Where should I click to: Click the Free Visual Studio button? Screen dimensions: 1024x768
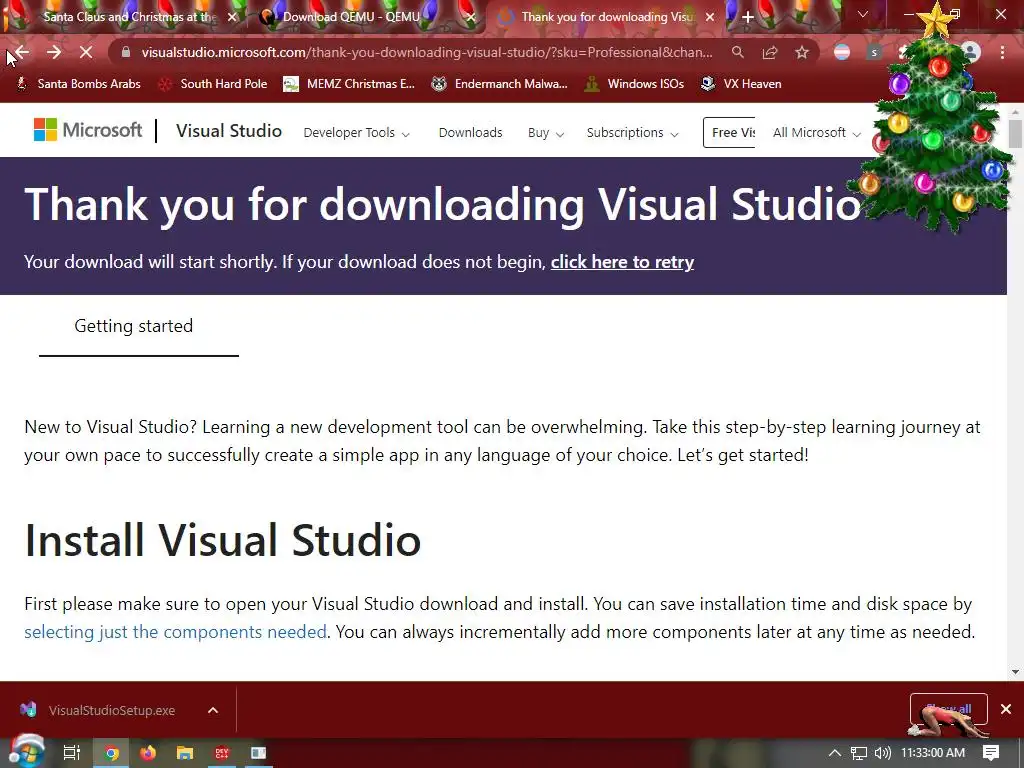coord(729,133)
